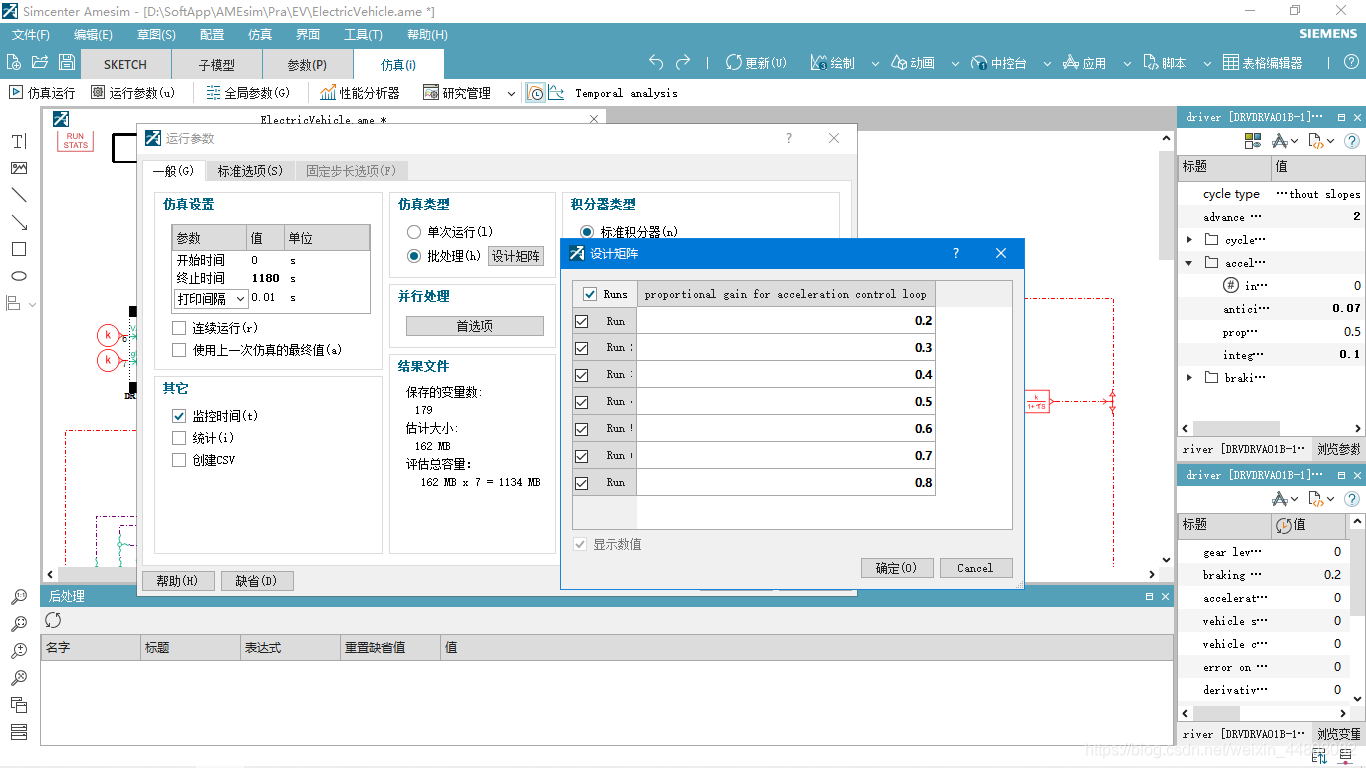The image size is (1366, 768).
Task: Redo the last action
Action: point(683,62)
